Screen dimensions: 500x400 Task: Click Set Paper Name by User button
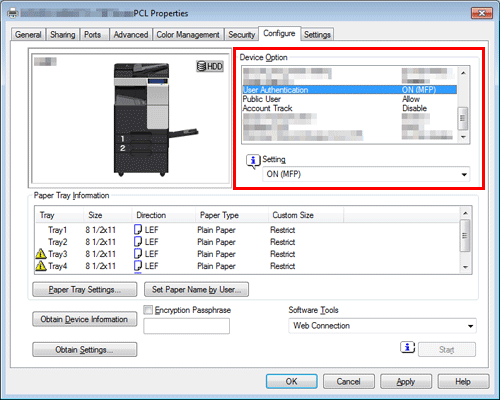pyautogui.click(x=196, y=290)
